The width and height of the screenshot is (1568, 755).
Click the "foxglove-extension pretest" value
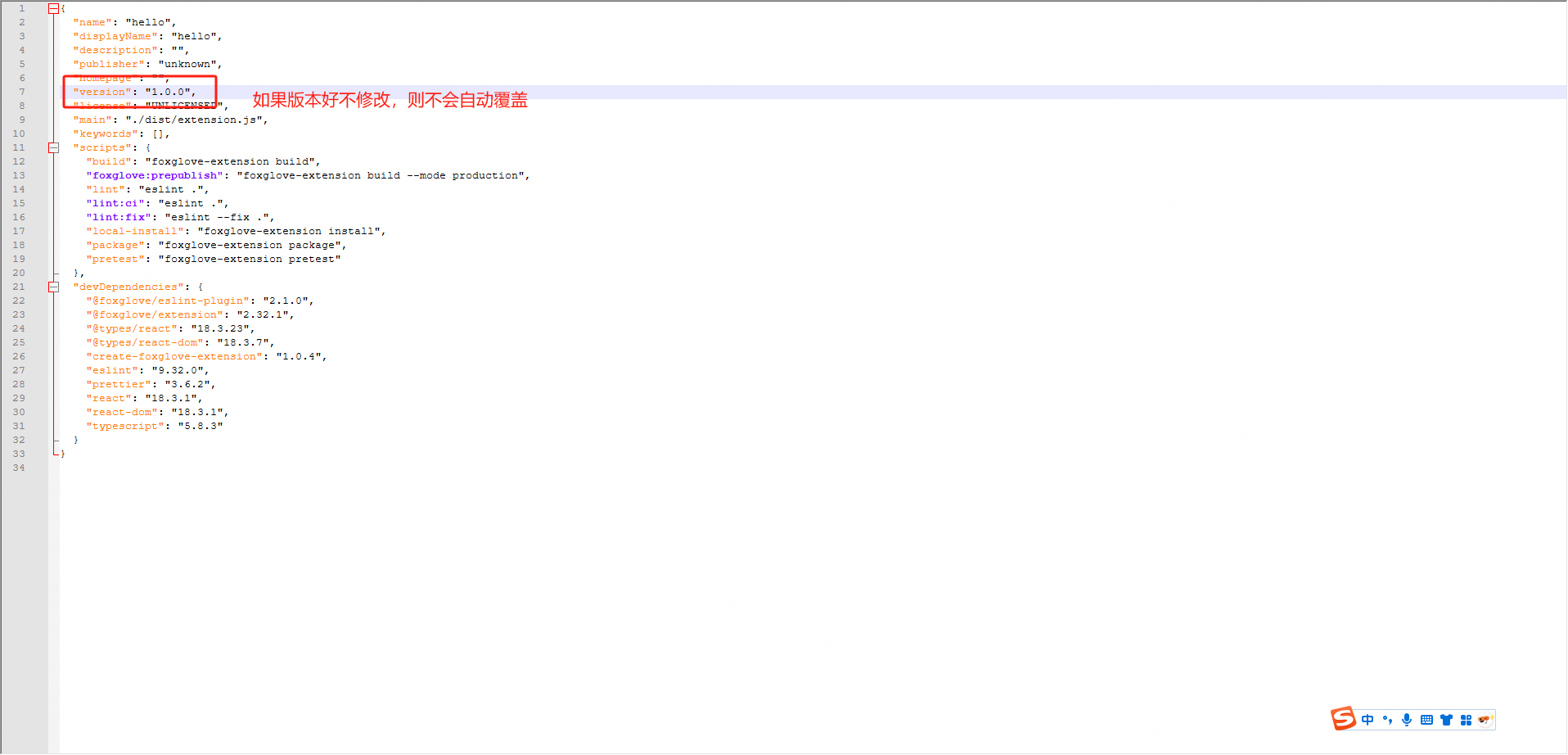point(250,259)
